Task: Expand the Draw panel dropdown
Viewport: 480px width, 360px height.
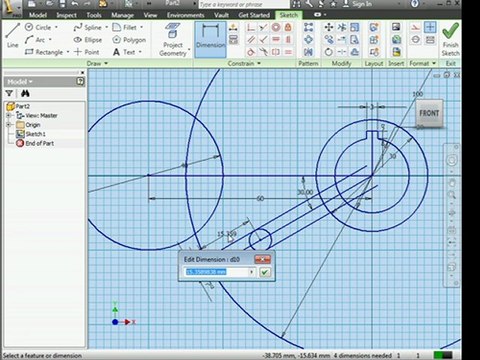Action: pyautogui.click(x=106, y=63)
